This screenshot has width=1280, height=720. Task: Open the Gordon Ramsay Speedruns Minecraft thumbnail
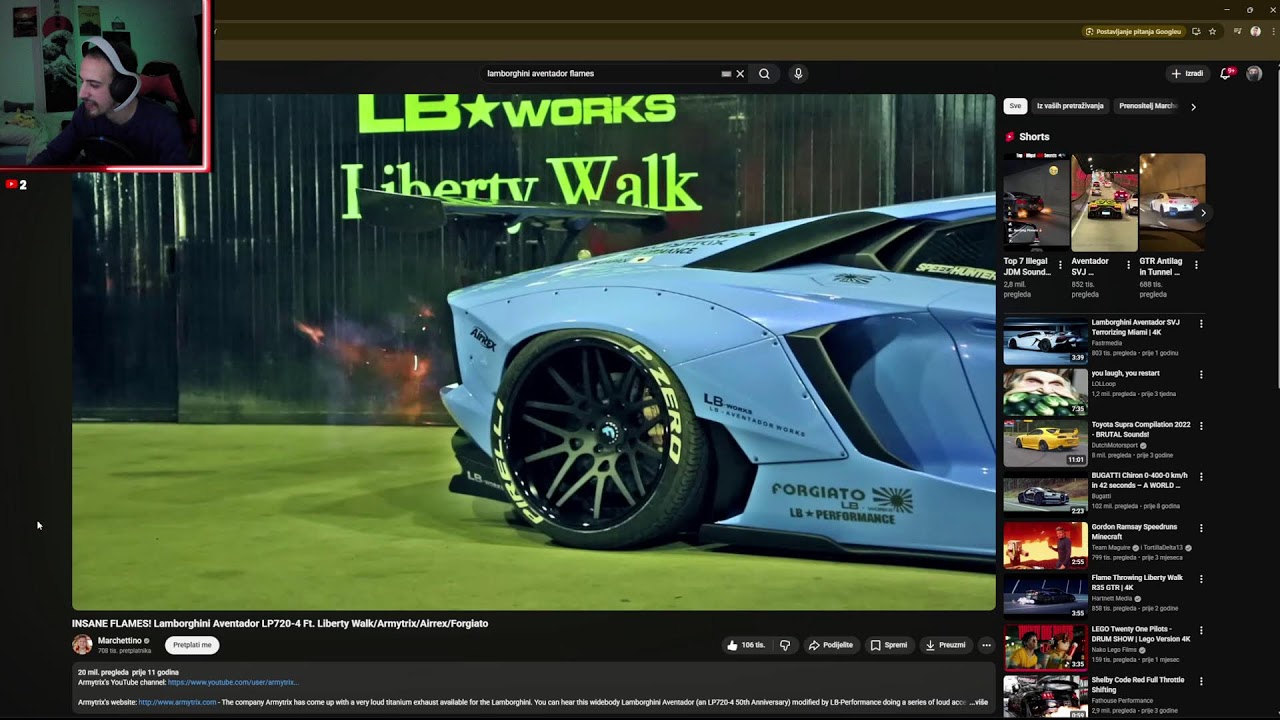click(1045, 544)
